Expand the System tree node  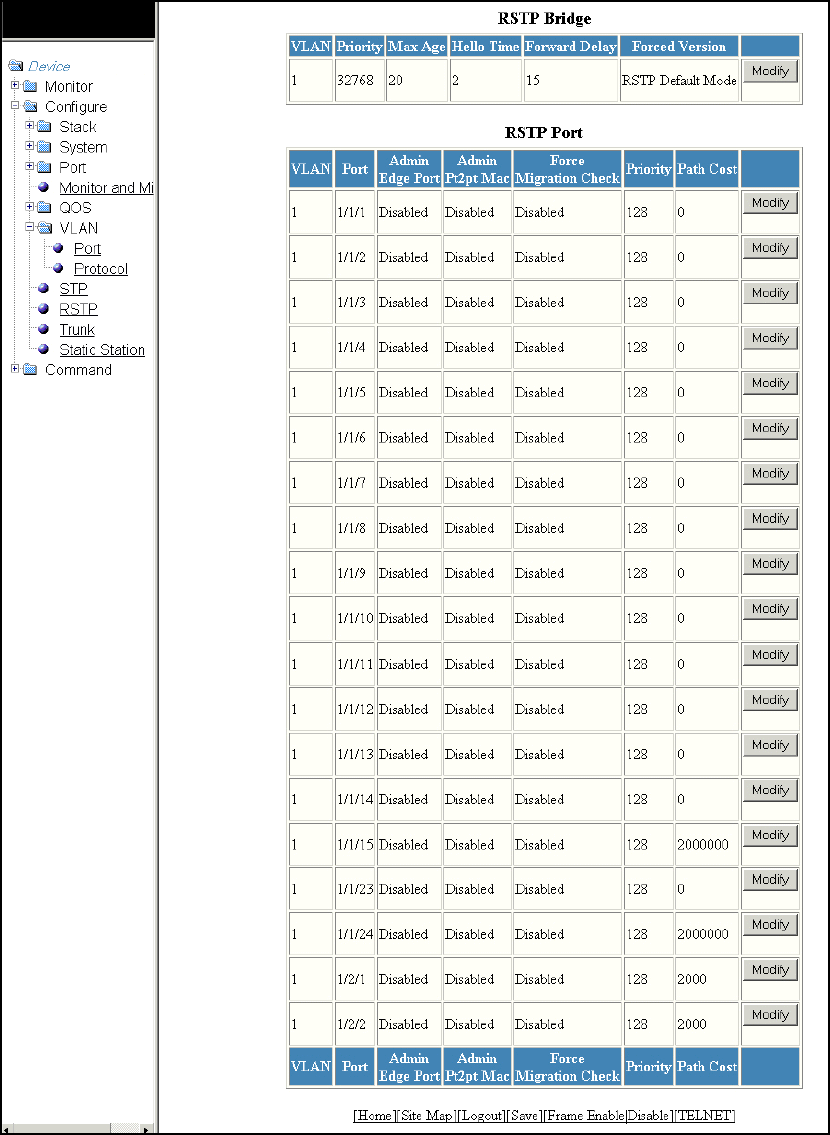30,146
